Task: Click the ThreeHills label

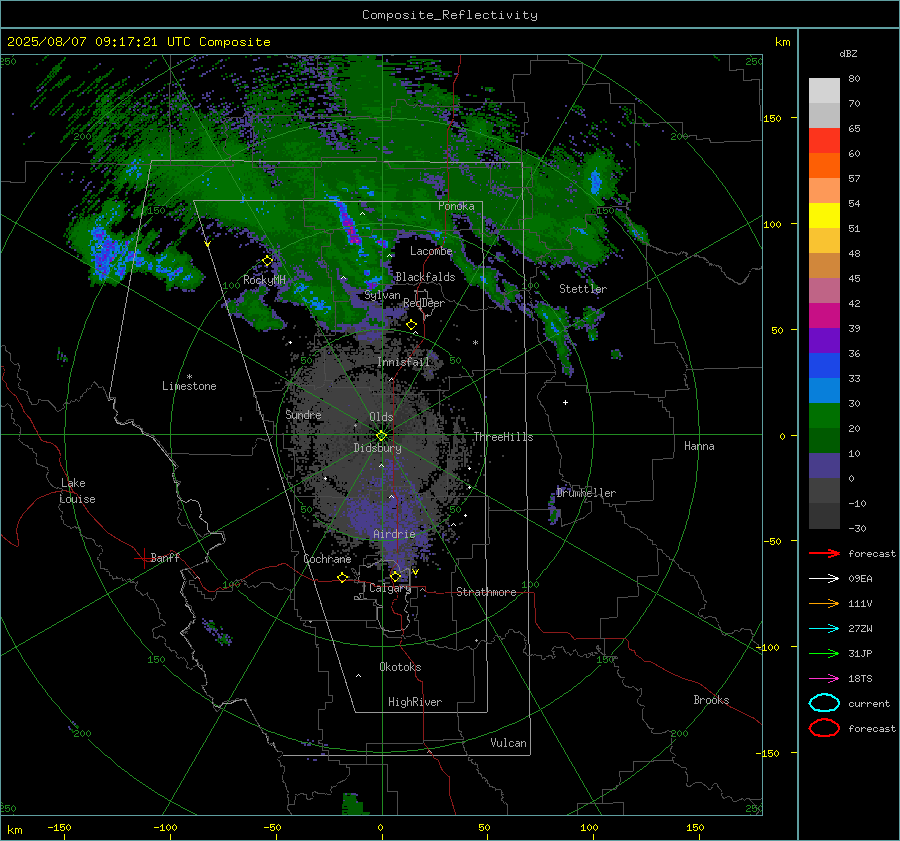Action: tap(503, 437)
